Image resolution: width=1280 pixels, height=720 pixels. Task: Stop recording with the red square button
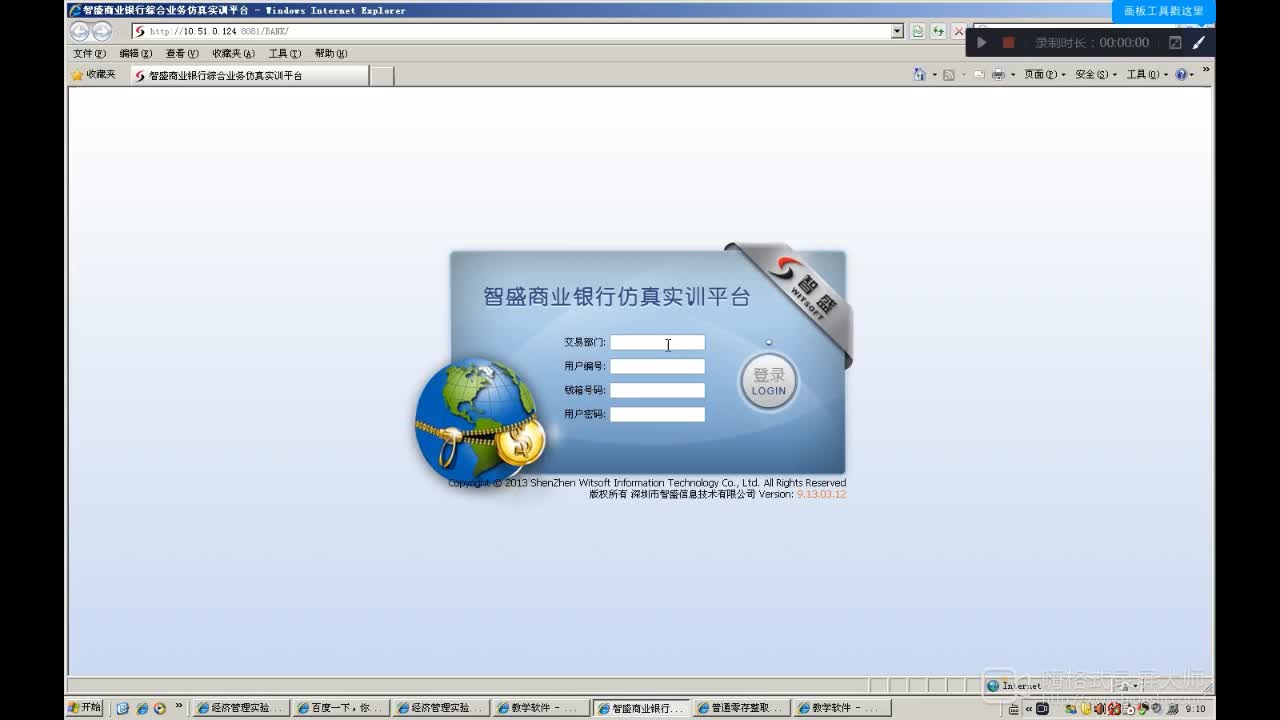1008,43
